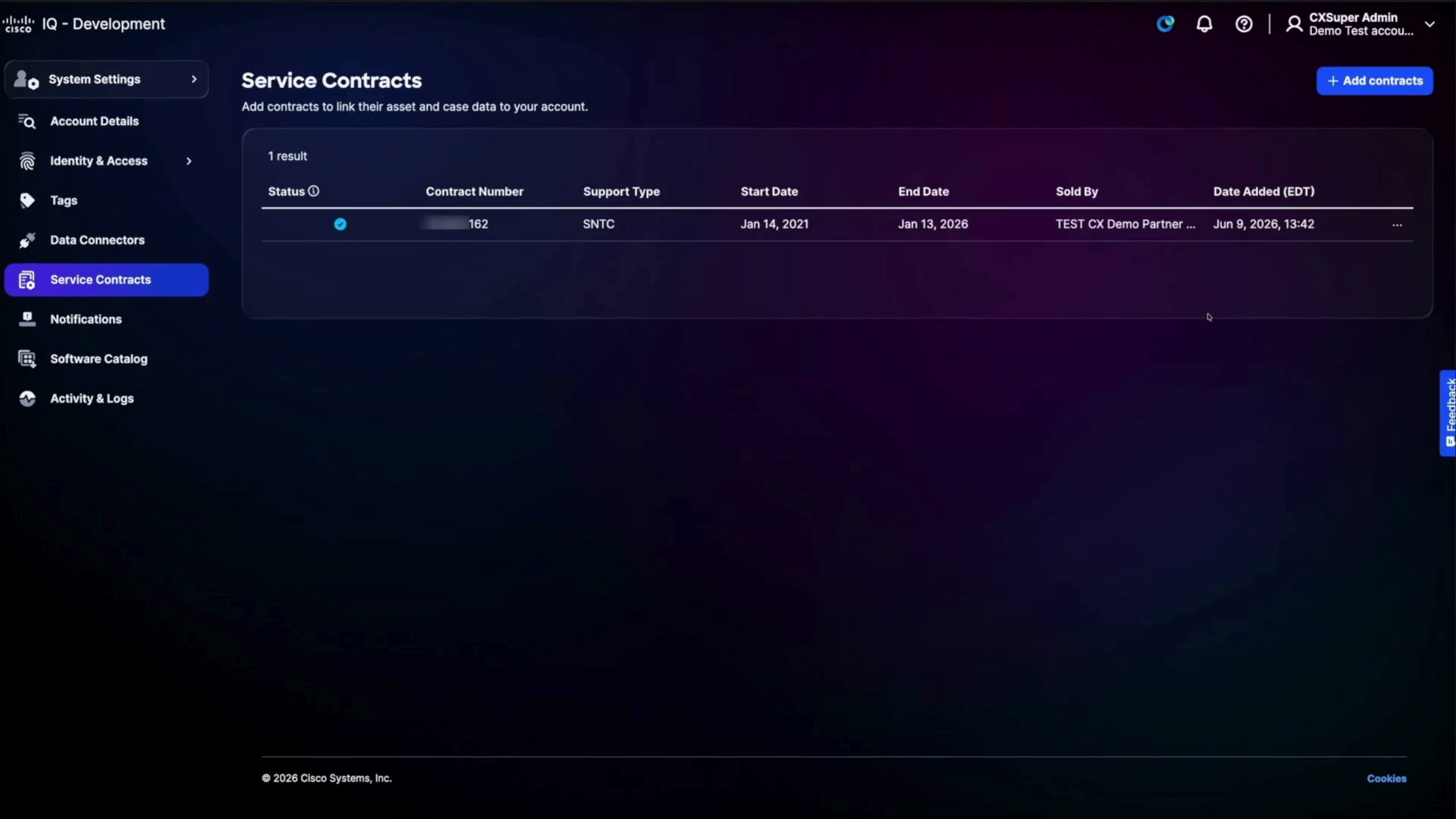
Task: Click the Cisco logo in header
Action: (x=18, y=24)
